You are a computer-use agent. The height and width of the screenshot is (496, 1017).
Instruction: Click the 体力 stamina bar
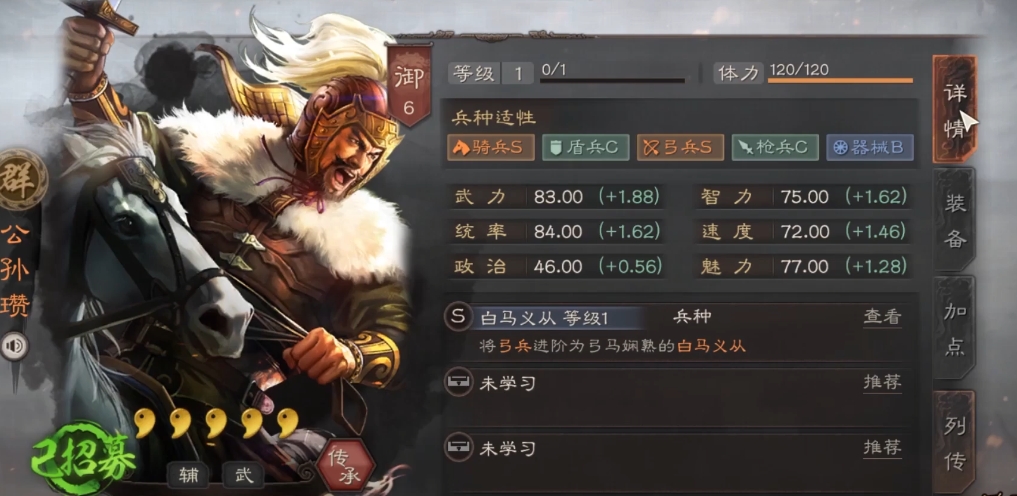(x=840, y=80)
